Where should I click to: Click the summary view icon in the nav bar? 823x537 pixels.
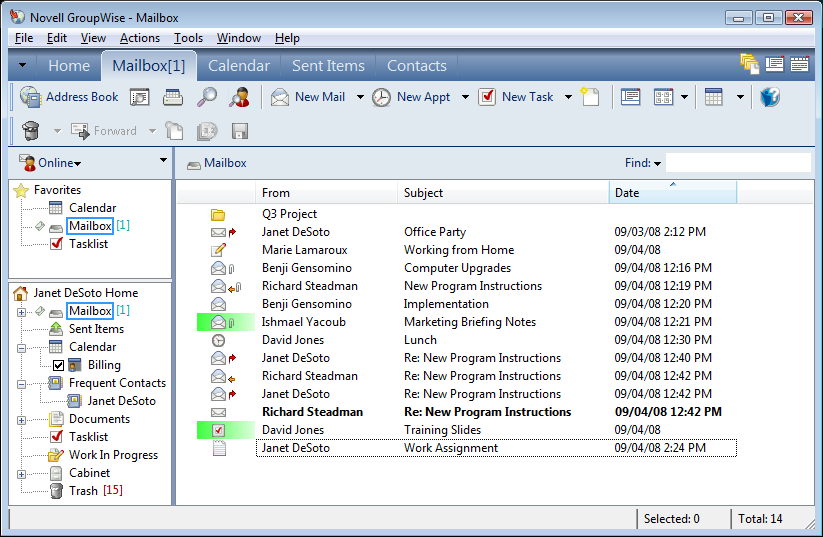[x=774, y=64]
